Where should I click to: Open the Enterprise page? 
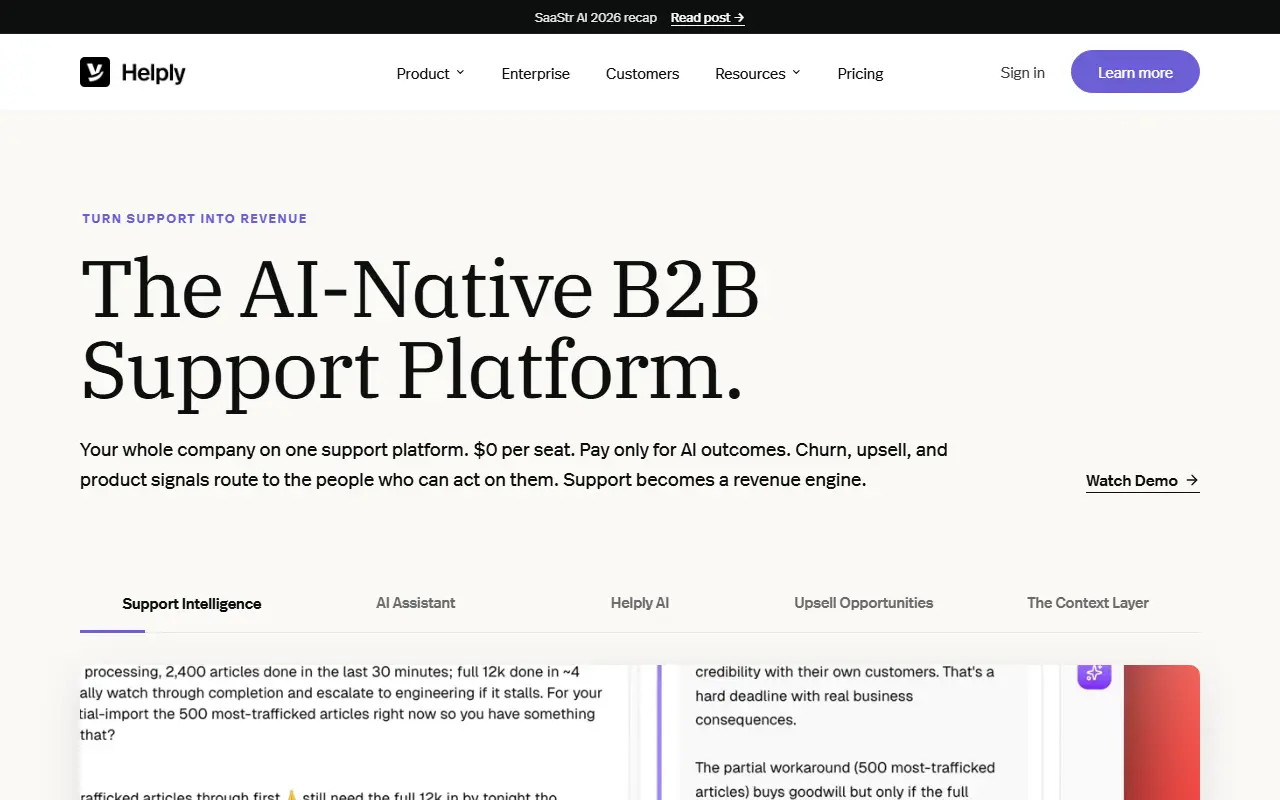point(536,73)
